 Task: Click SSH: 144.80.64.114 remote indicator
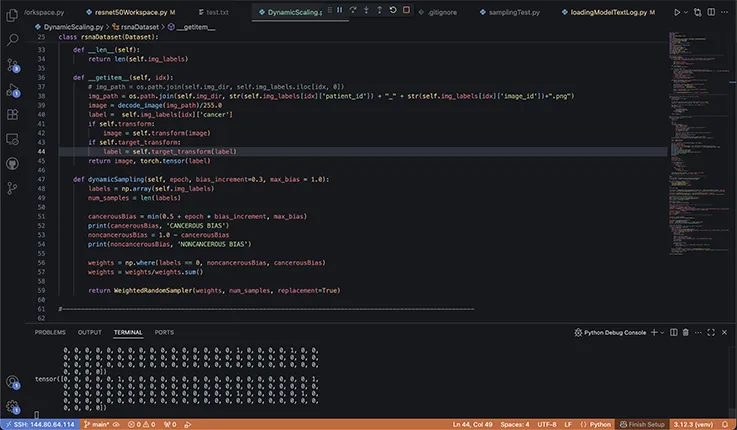tap(40, 424)
